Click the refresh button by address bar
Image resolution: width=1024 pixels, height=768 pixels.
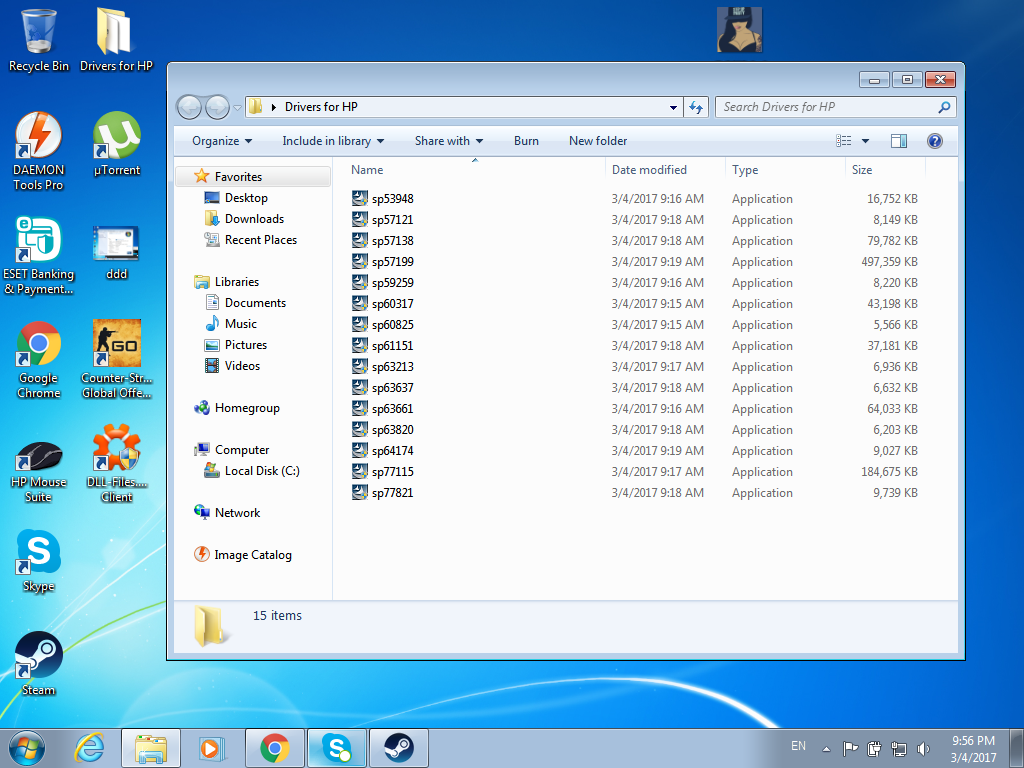pos(696,107)
